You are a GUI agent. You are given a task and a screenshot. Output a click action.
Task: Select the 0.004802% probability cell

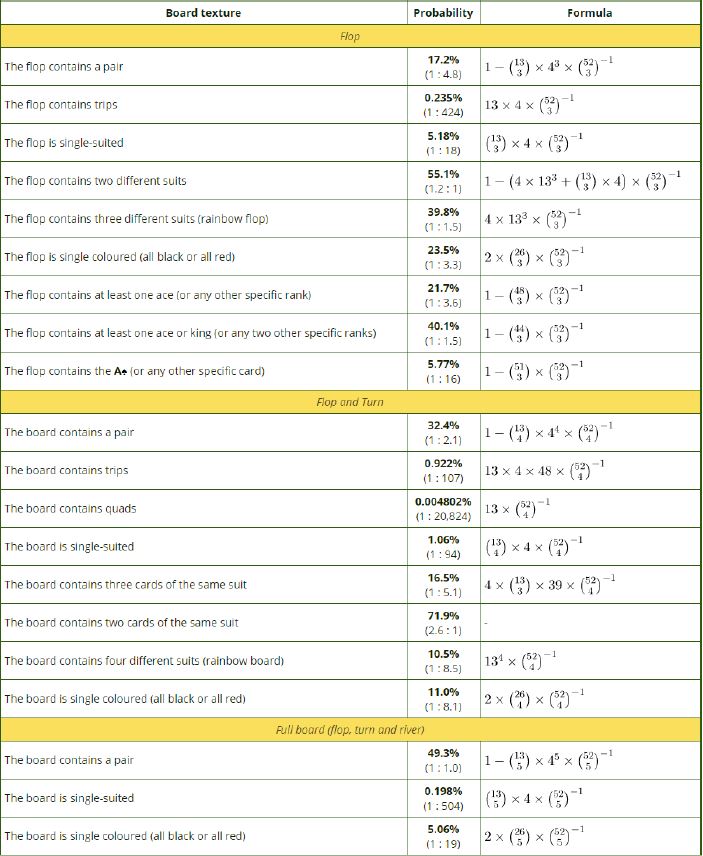click(443, 501)
